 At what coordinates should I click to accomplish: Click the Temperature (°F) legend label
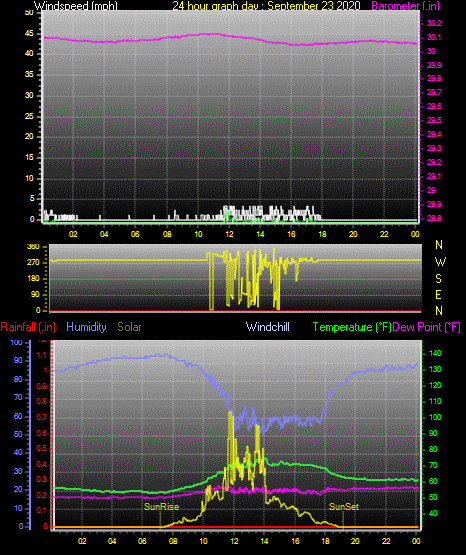point(352,327)
